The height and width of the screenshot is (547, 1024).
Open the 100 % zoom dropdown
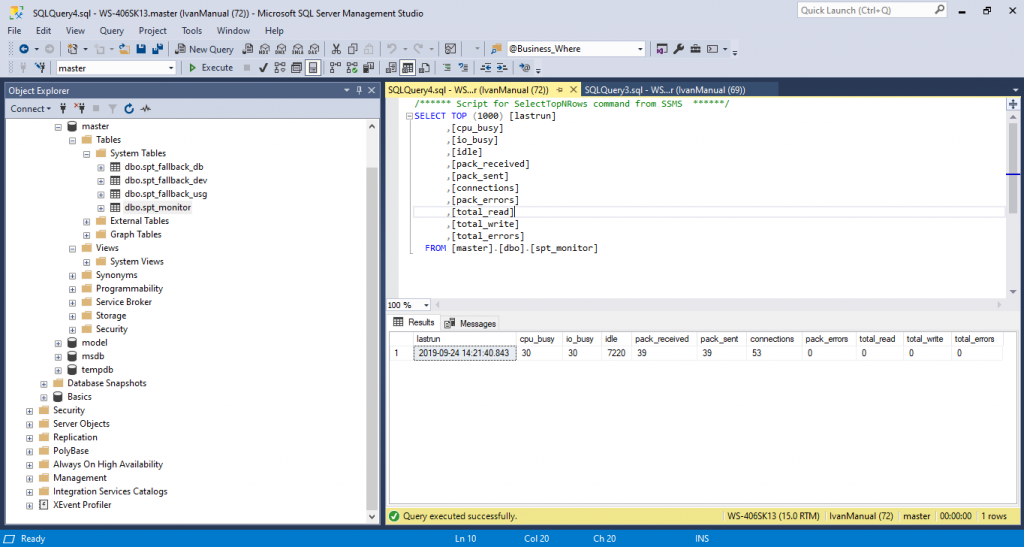click(426, 305)
